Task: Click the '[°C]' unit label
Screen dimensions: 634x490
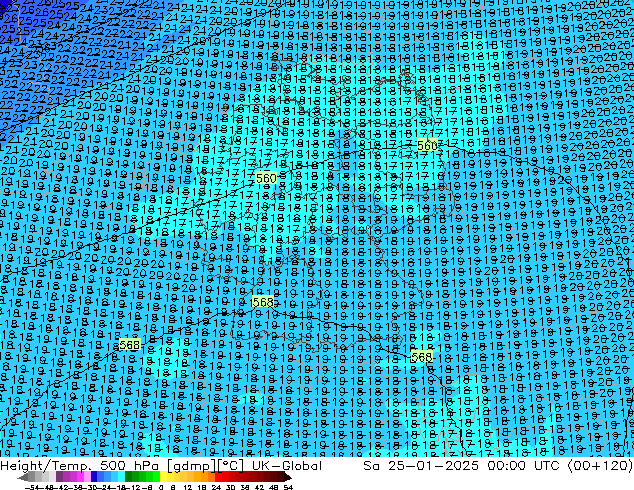Action: point(231,466)
